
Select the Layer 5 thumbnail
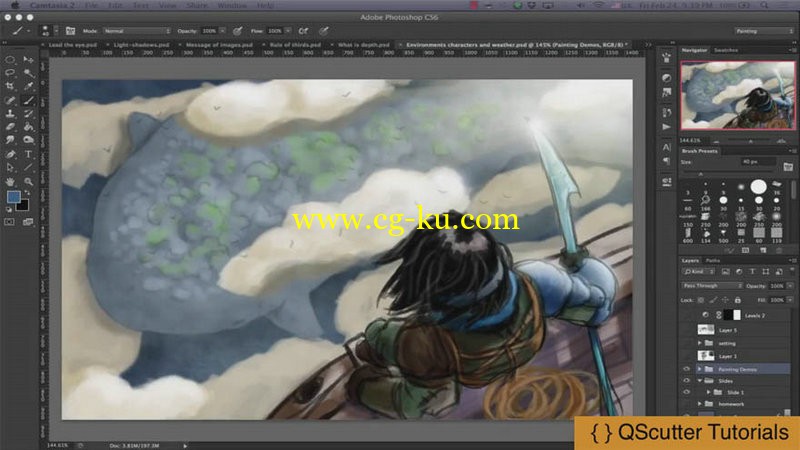point(706,330)
